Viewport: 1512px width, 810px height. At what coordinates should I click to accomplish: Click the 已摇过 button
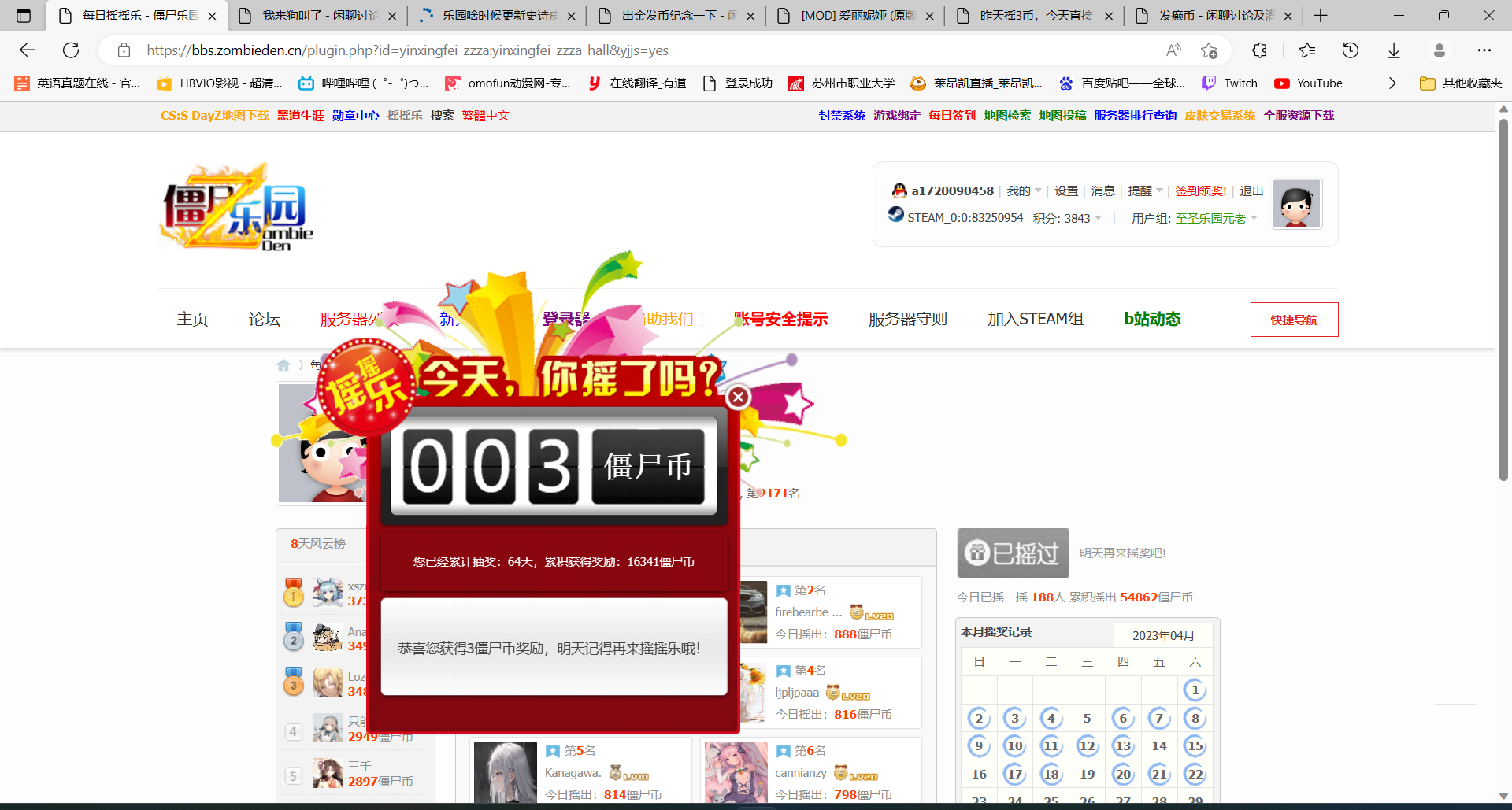(x=1014, y=553)
